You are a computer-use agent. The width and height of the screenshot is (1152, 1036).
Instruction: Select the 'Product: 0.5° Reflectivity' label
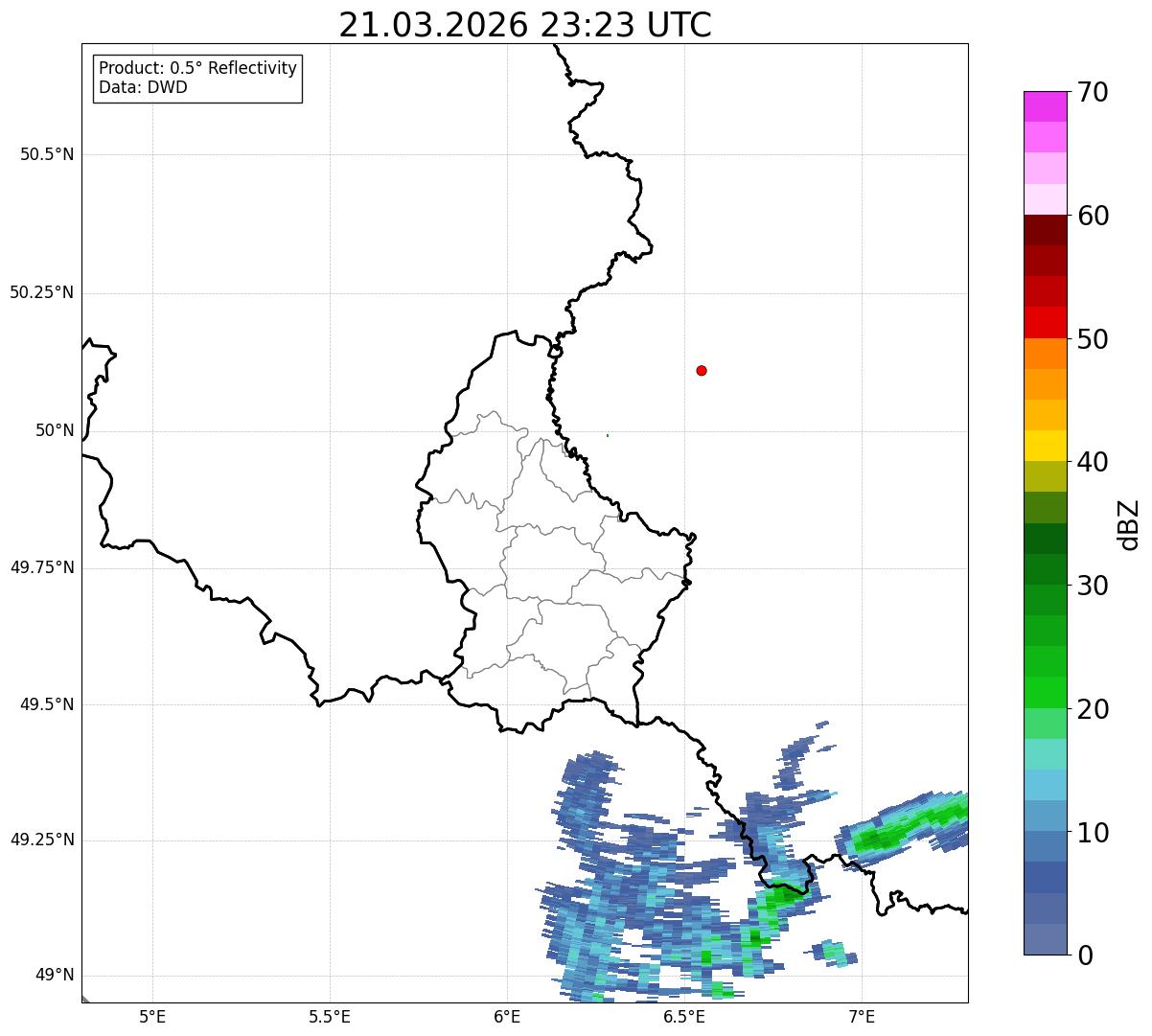tap(197, 69)
